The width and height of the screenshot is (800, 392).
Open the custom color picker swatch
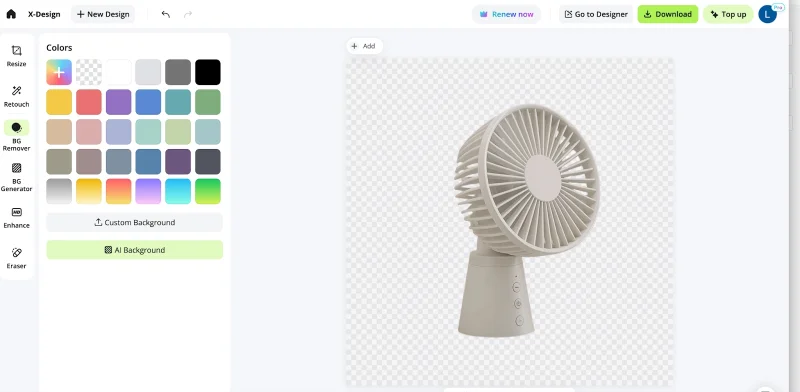point(59,72)
